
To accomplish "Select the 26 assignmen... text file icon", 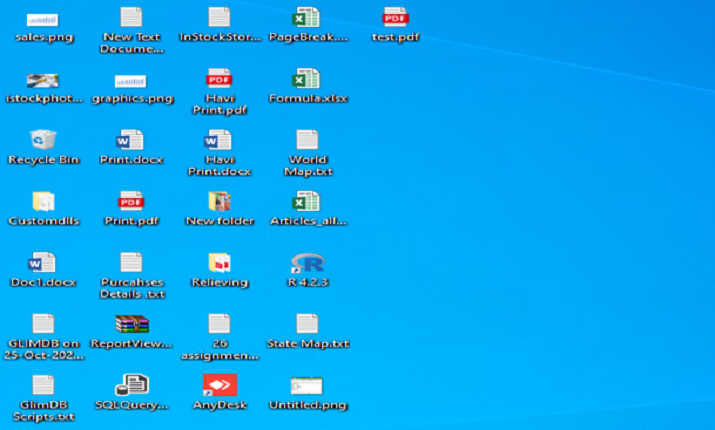I will tap(219, 324).
